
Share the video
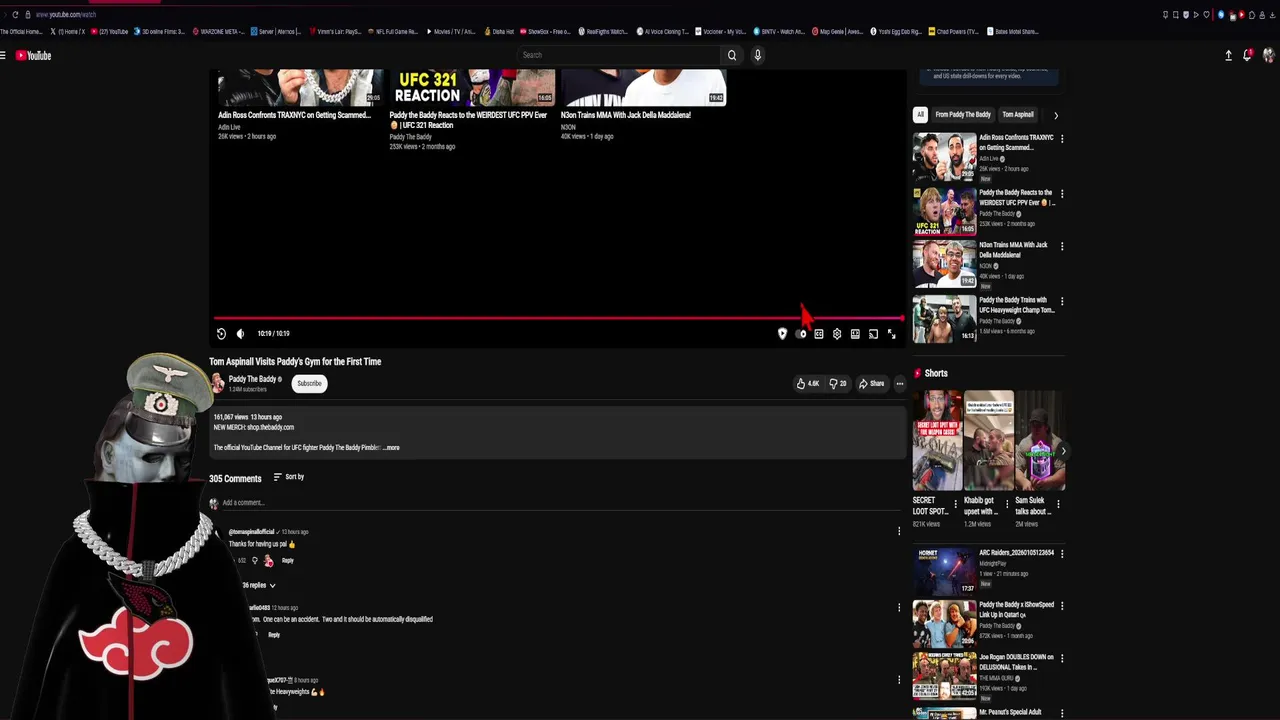[871, 383]
